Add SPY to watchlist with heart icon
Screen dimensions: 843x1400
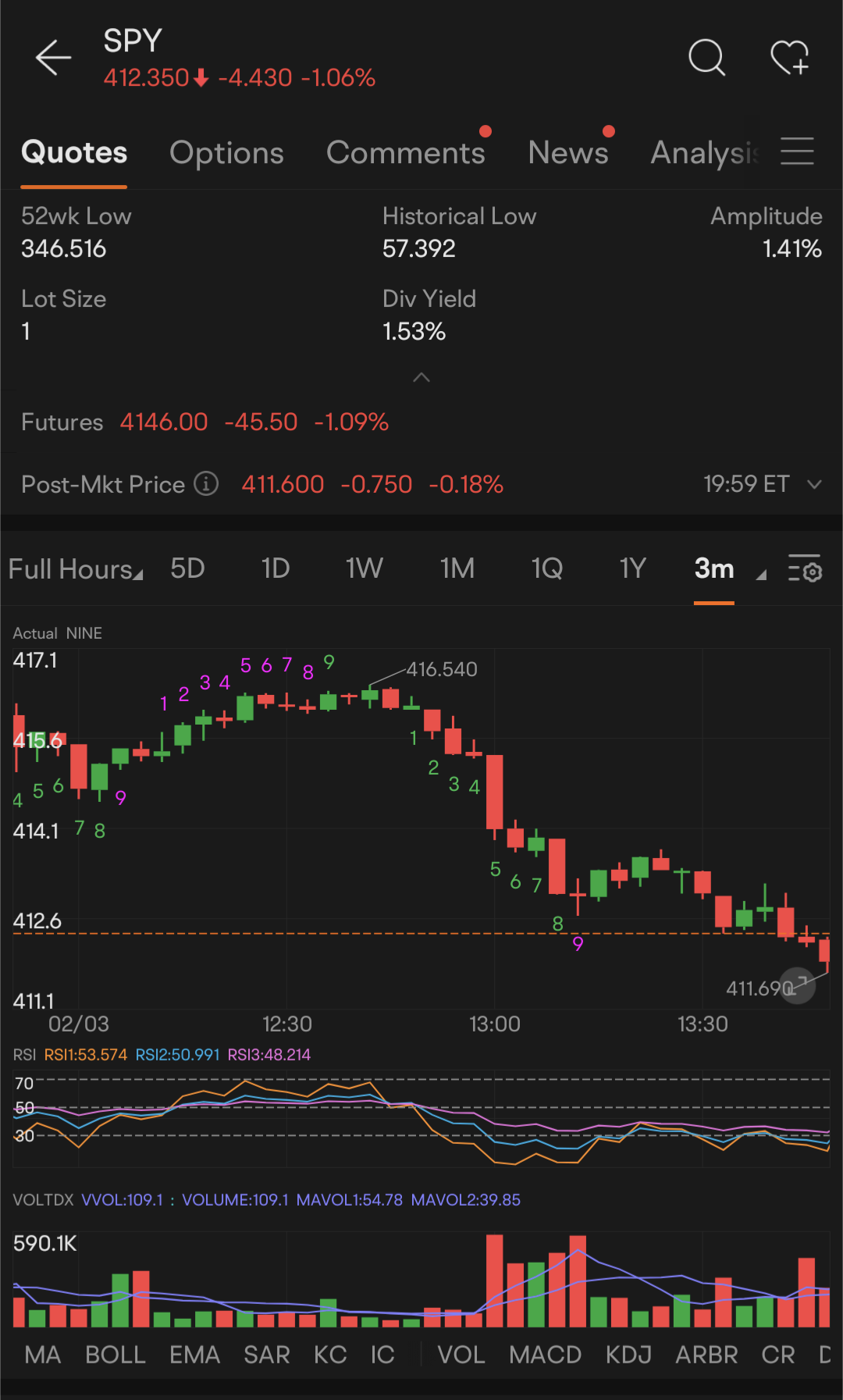click(790, 58)
